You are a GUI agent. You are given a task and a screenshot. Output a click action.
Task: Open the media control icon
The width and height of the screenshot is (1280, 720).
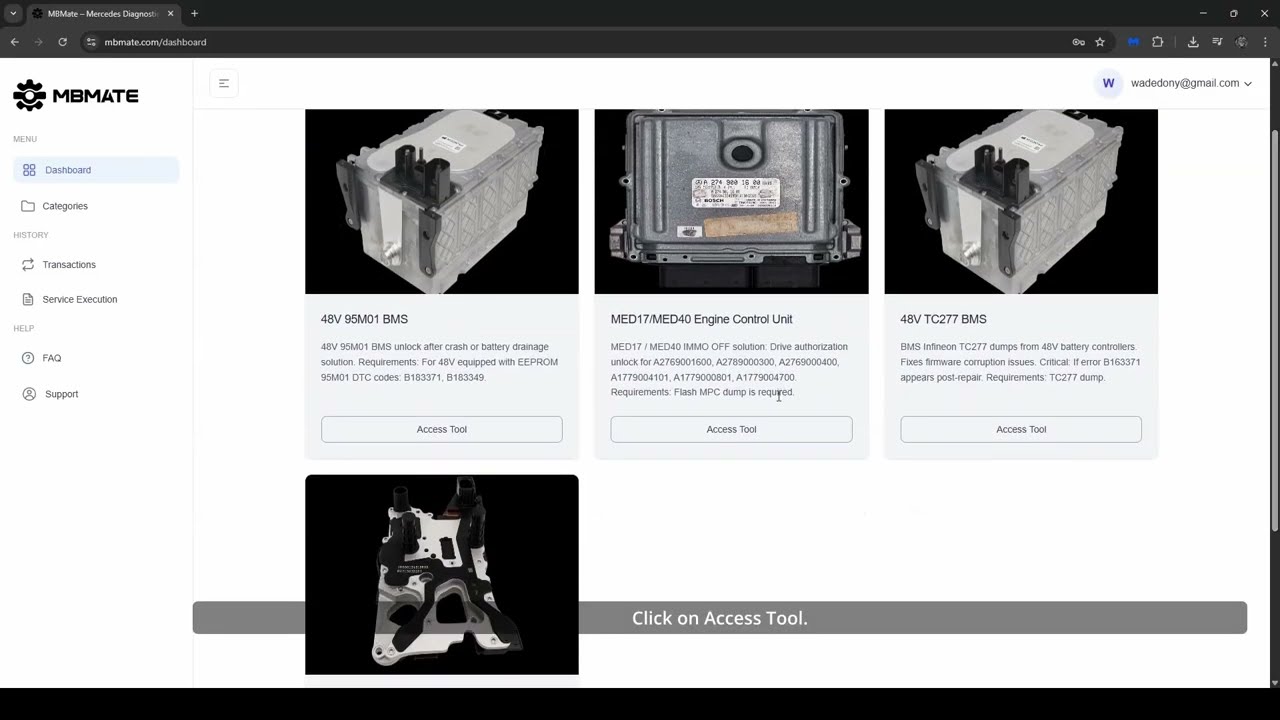click(1217, 42)
